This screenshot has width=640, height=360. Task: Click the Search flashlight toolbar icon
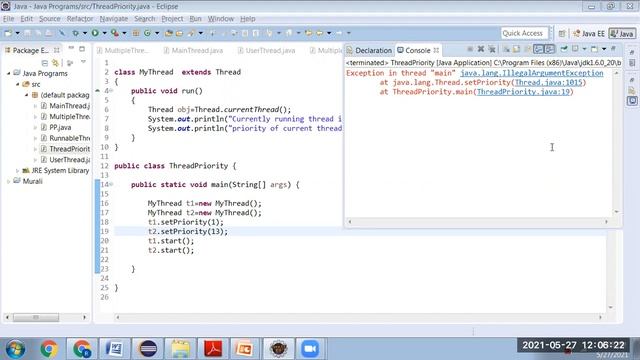191,33
